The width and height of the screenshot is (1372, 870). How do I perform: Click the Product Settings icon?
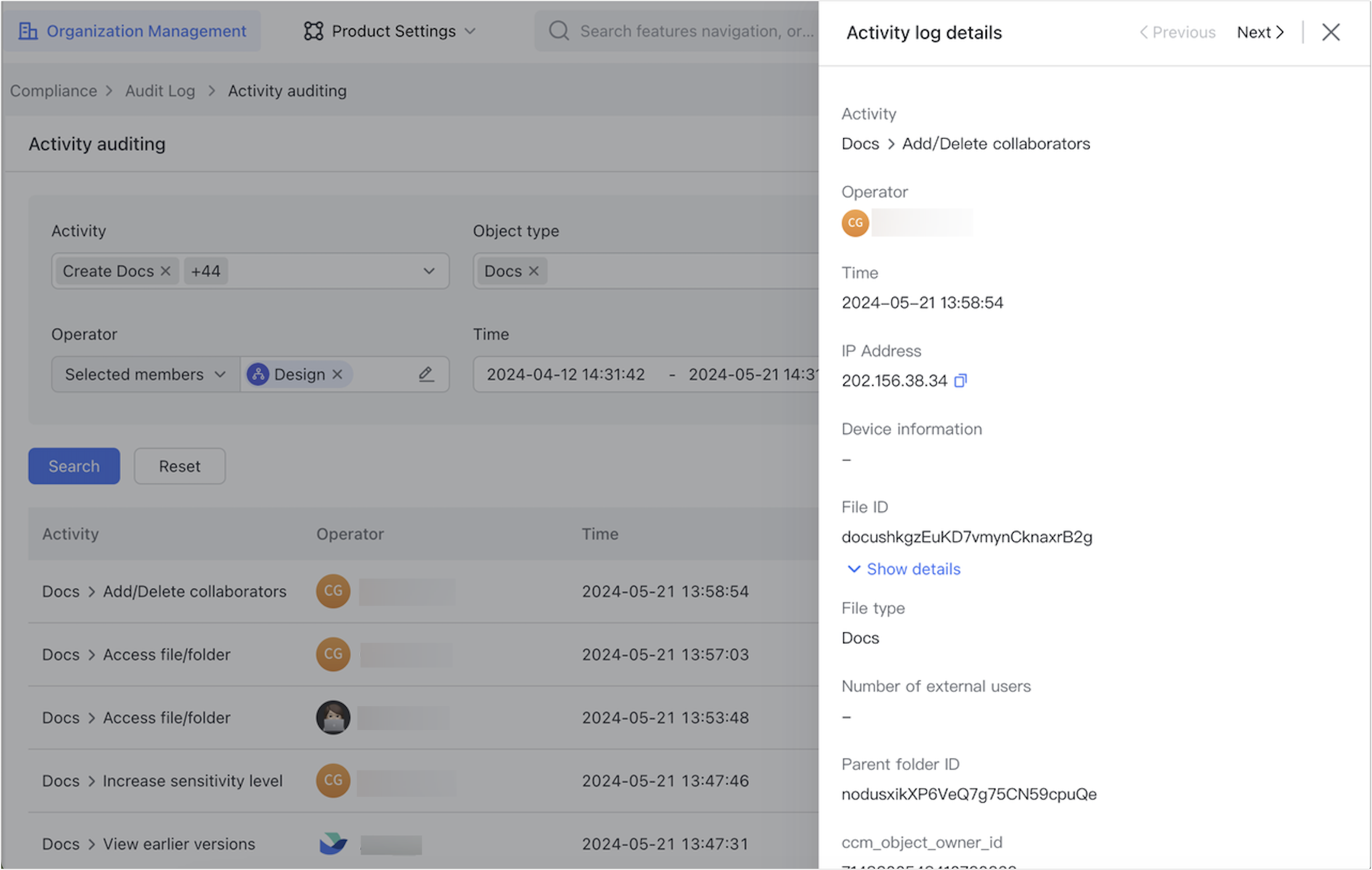point(313,31)
